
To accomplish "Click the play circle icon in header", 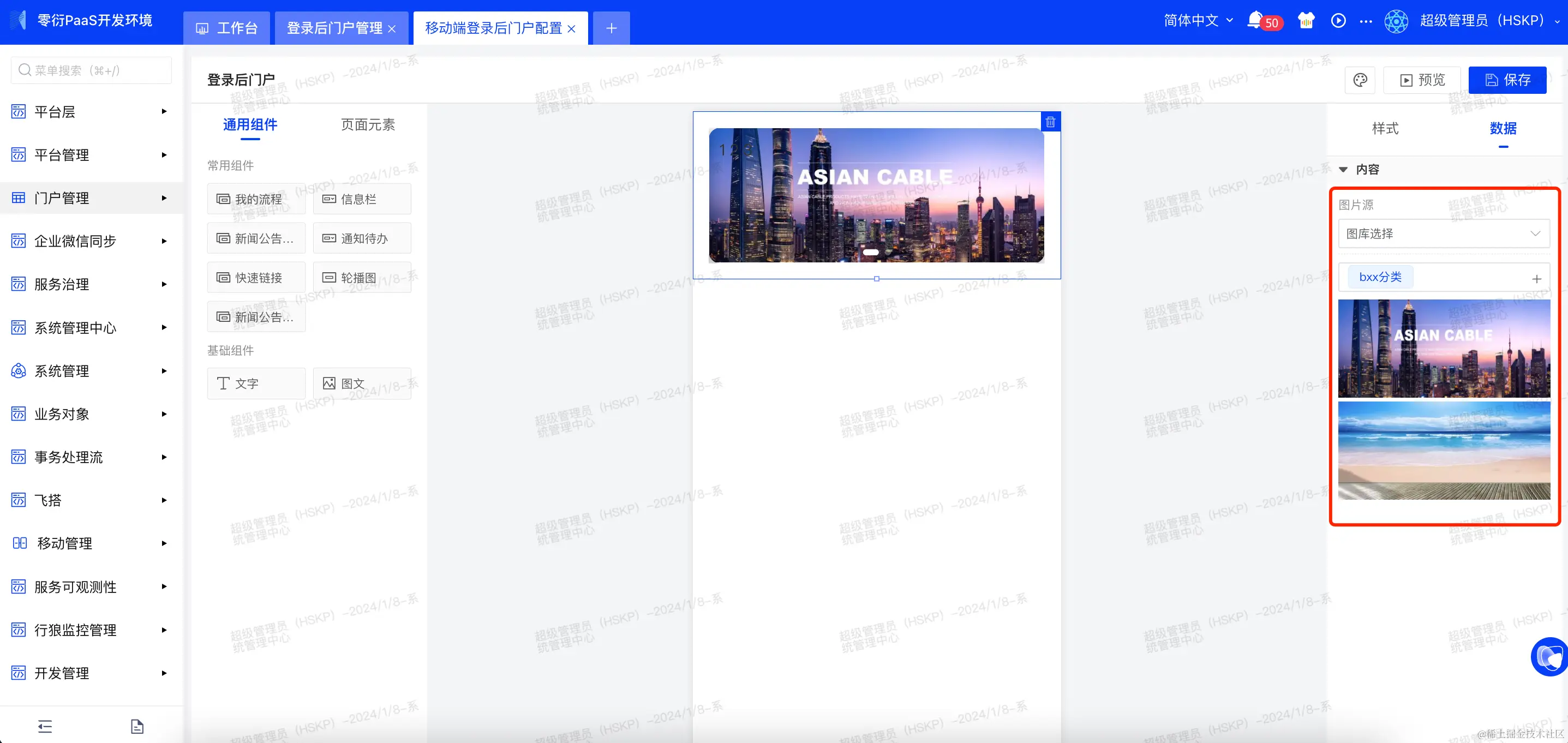I will (x=1338, y=20).
